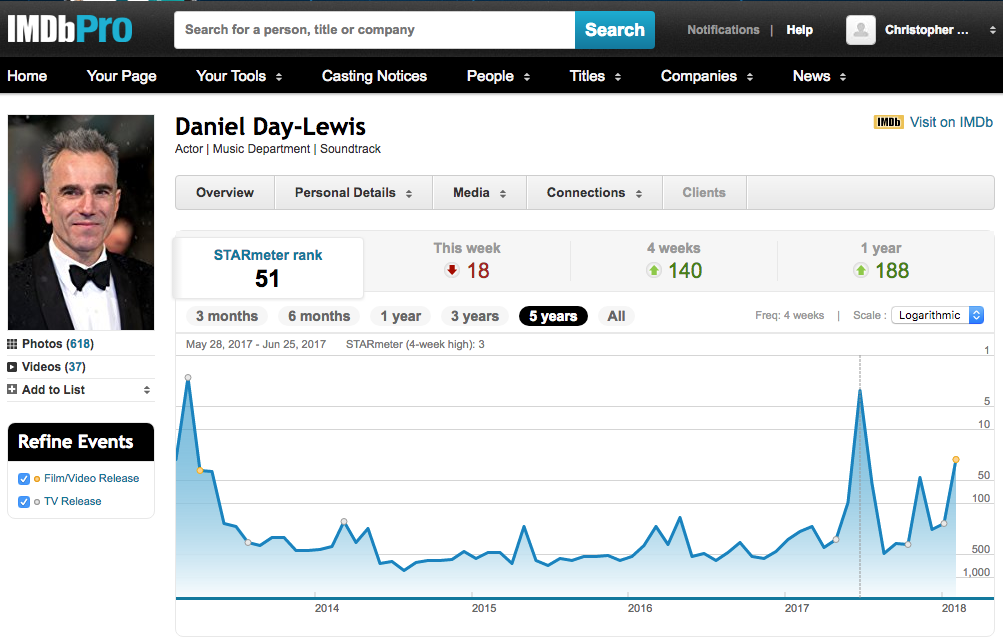The height and width of the screenshot is (644, 1003).
Task: Open the Logarithmic scale dropdown
Action: (x=937, y=315)
